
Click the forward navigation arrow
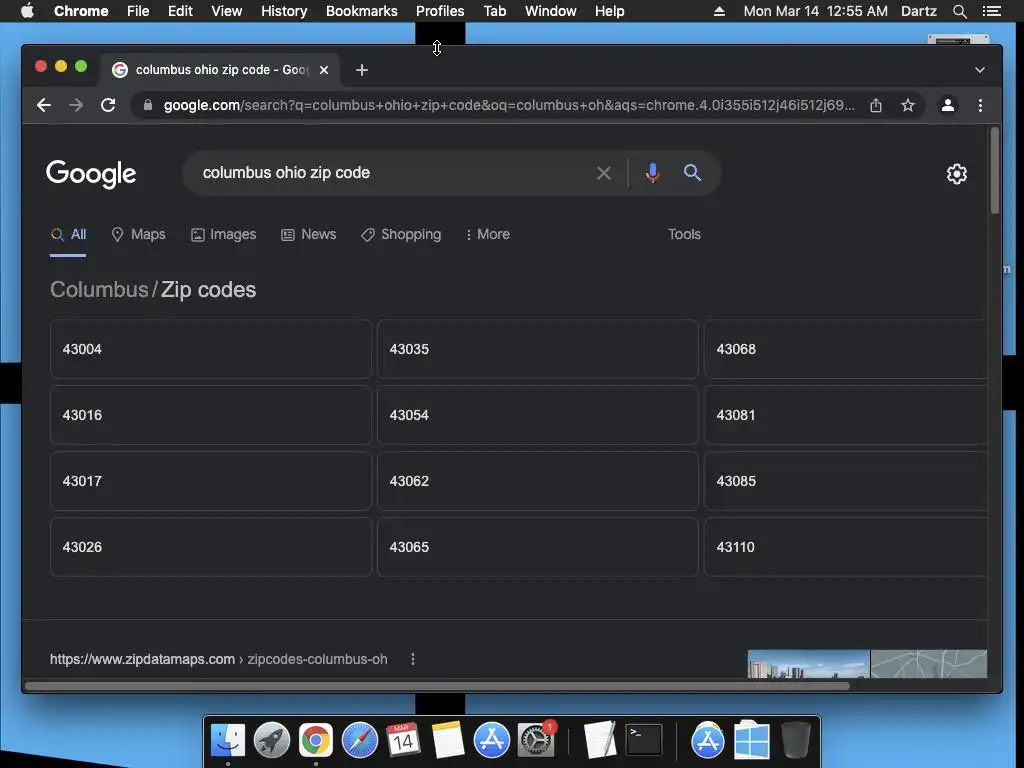point(76,105)
